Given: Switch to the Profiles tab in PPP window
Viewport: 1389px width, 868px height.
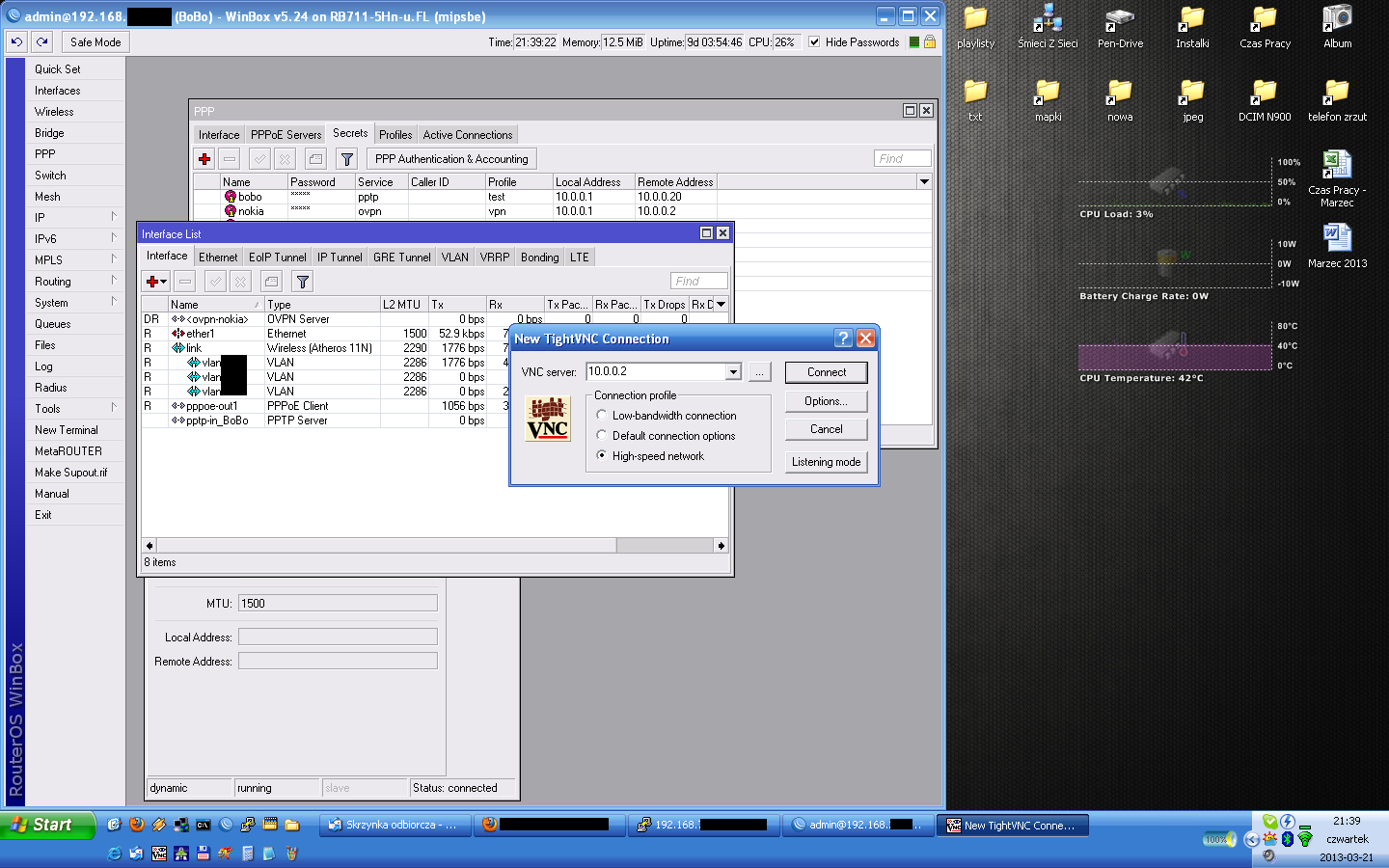Looking at the screenshot, I should click(395, 135).
